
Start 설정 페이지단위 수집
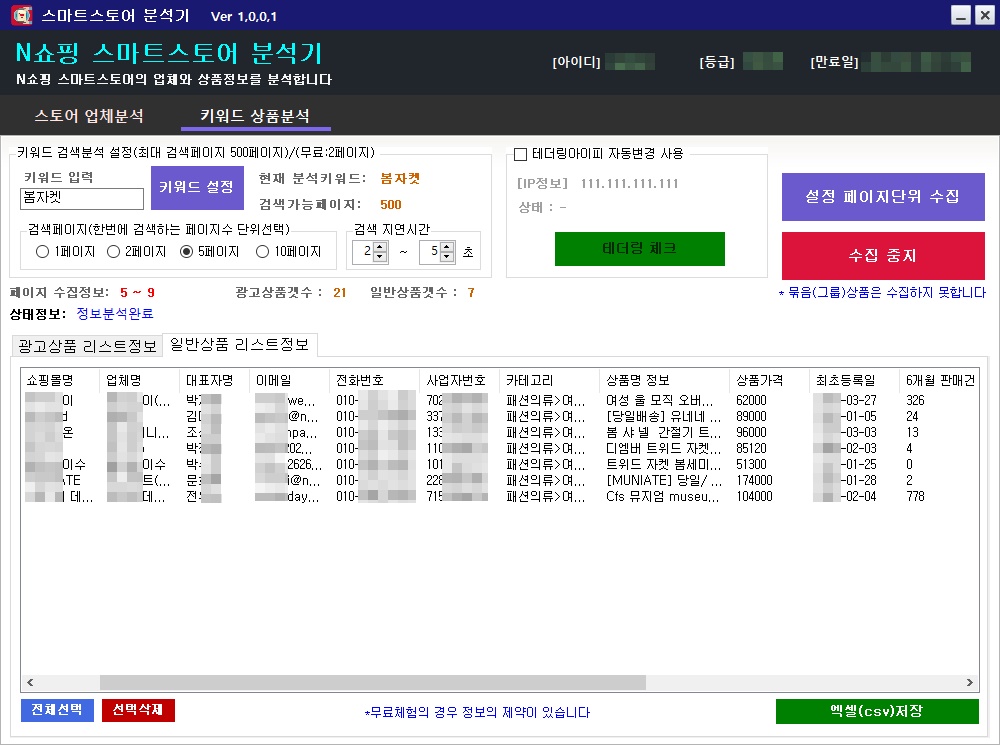[x=883, y=196]
